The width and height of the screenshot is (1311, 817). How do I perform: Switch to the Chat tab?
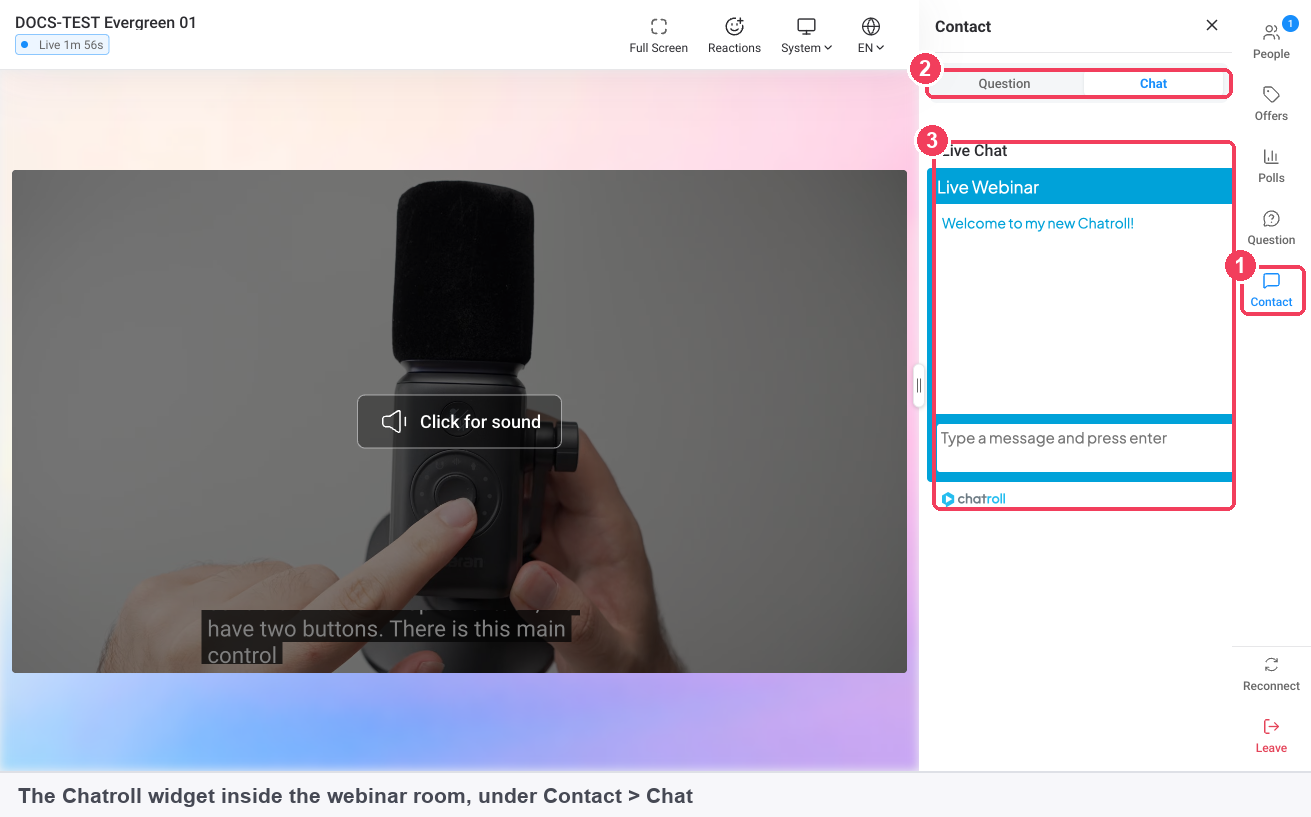[1154, 84]
